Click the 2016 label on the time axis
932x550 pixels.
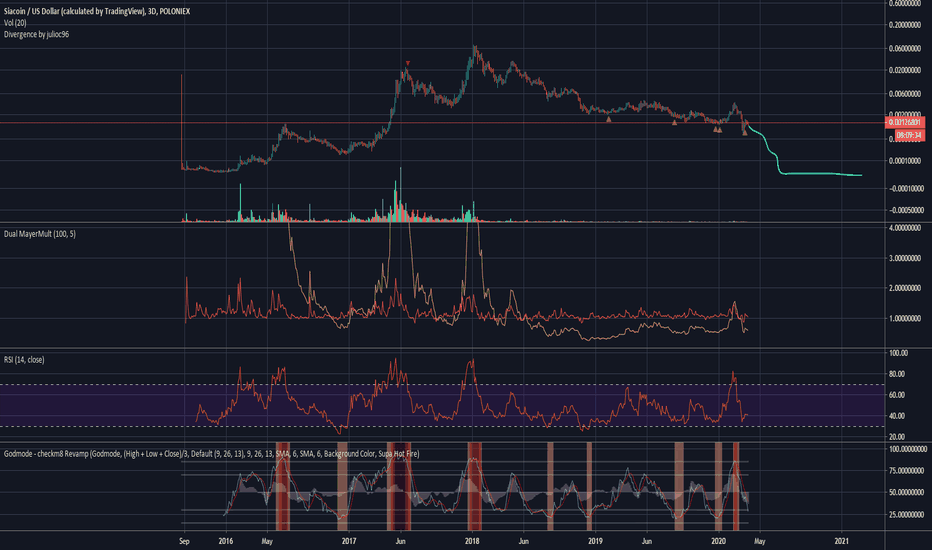225,541
